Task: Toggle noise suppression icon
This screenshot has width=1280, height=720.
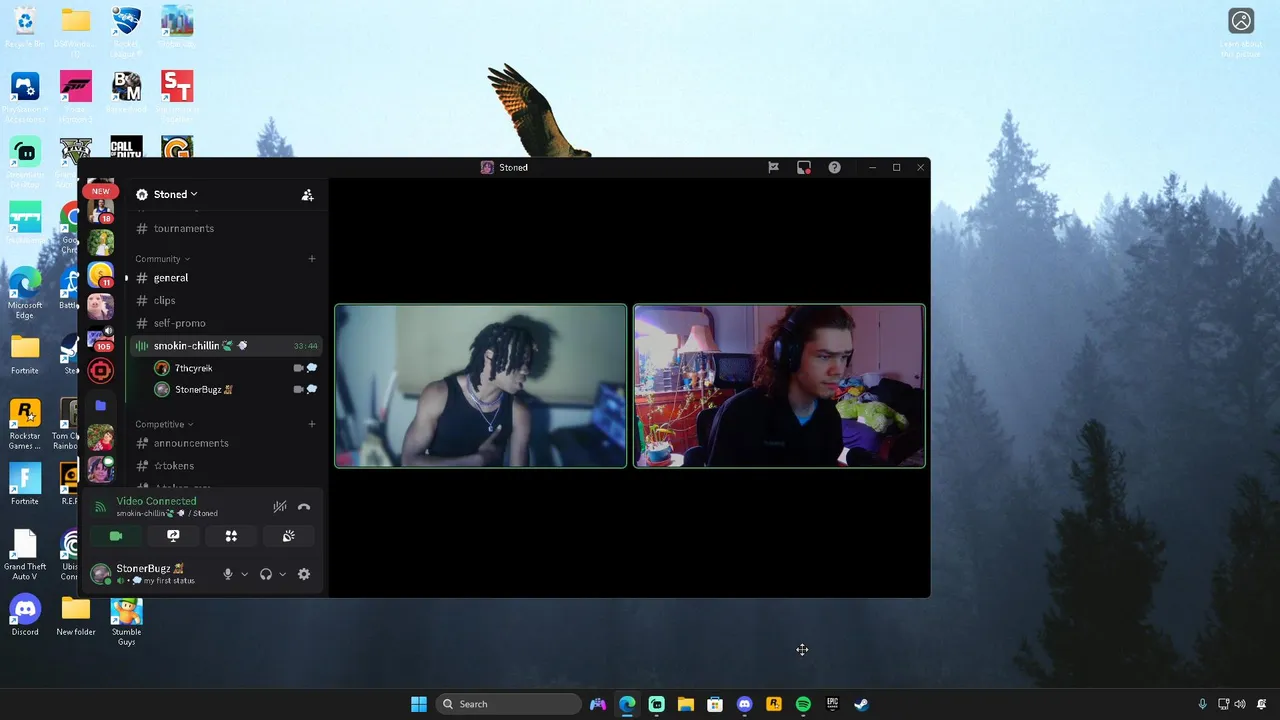Action: [280, 507]
